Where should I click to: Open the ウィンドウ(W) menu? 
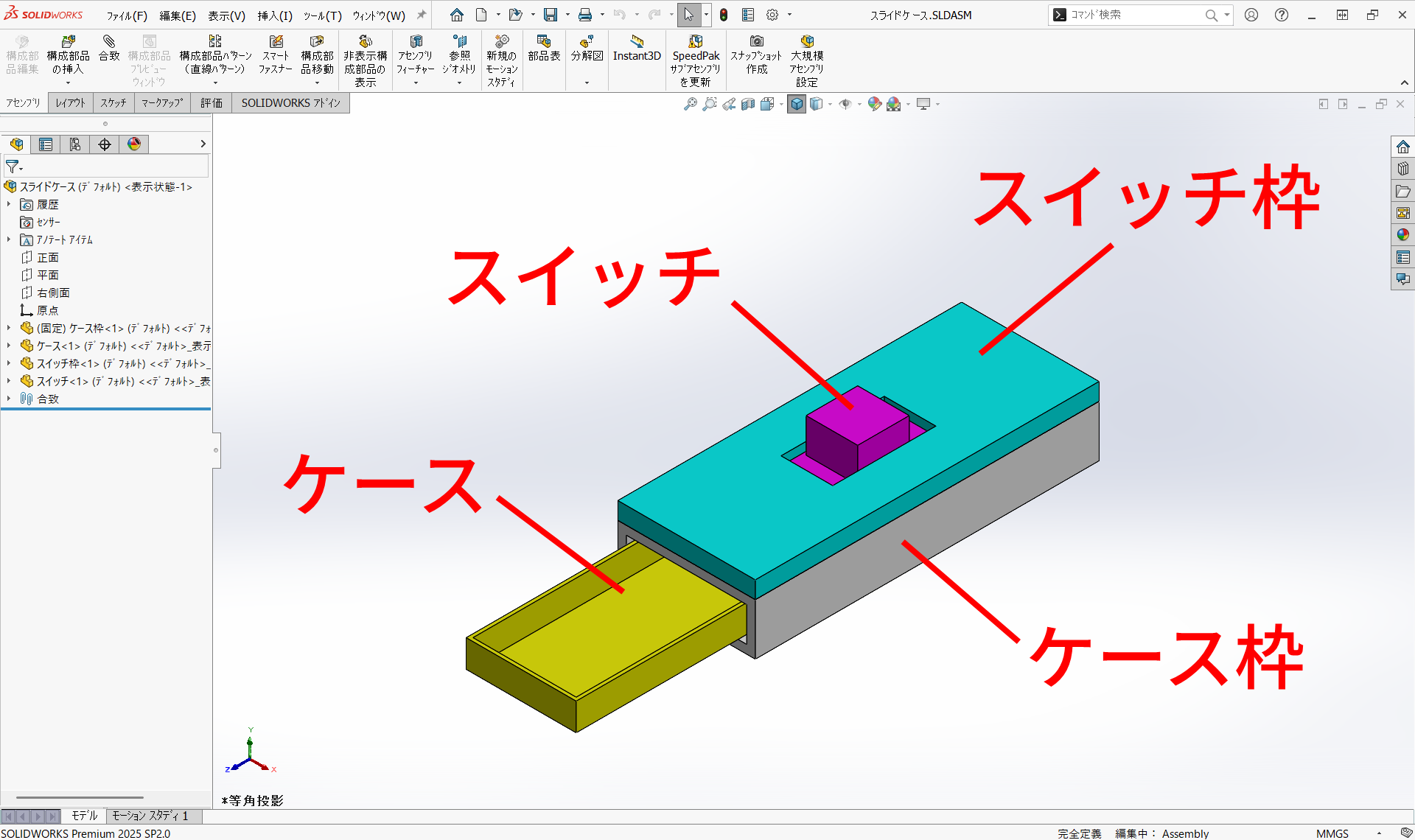click(x=379, y=15)
